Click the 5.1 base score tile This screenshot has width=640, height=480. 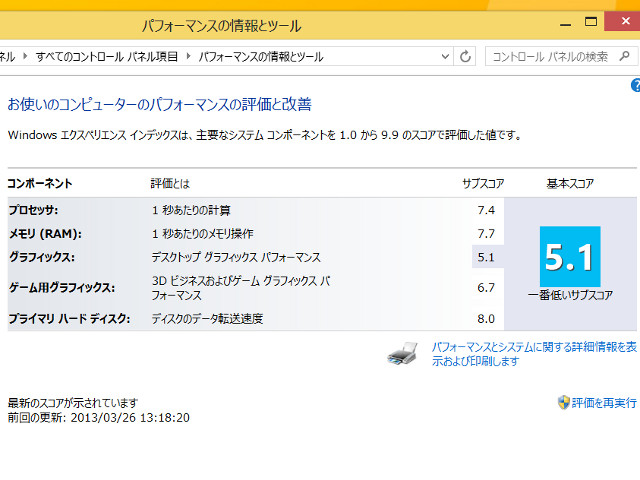pyautogui.click(x=570, y=257)
